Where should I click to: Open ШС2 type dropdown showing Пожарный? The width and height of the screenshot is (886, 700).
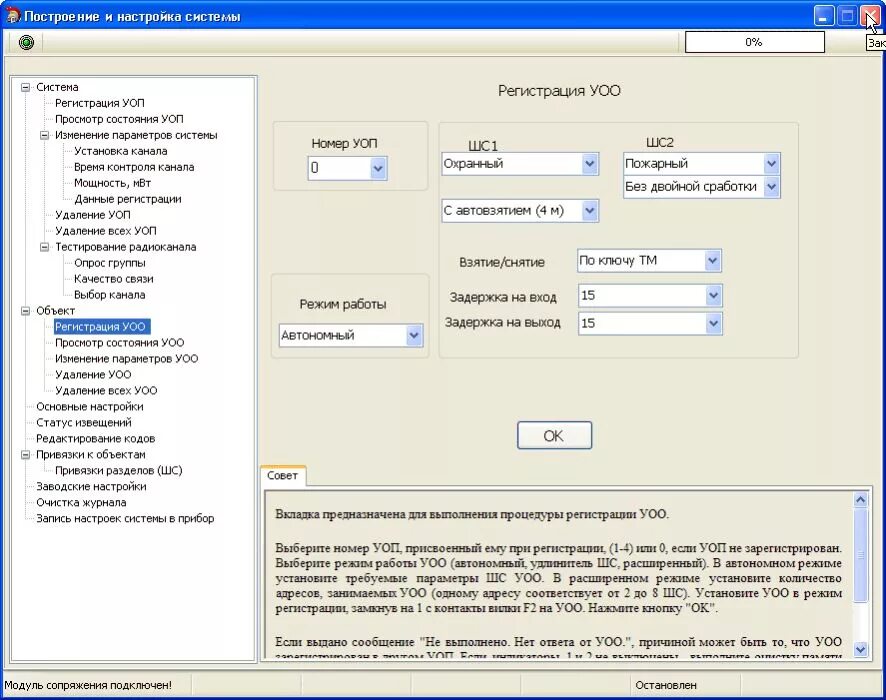[771, 164]
